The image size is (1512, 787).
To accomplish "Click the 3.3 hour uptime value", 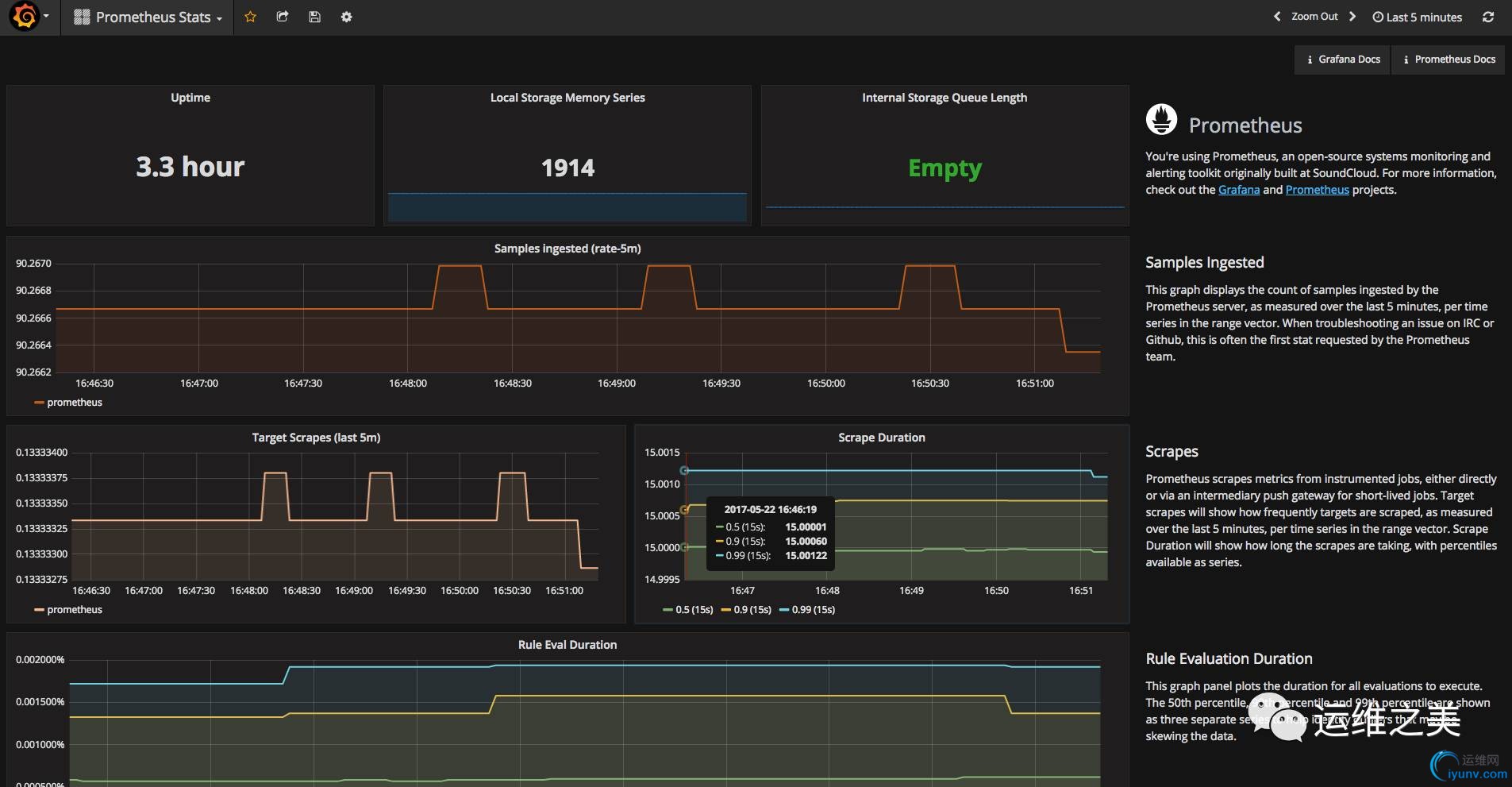I will tap(190, 167).
